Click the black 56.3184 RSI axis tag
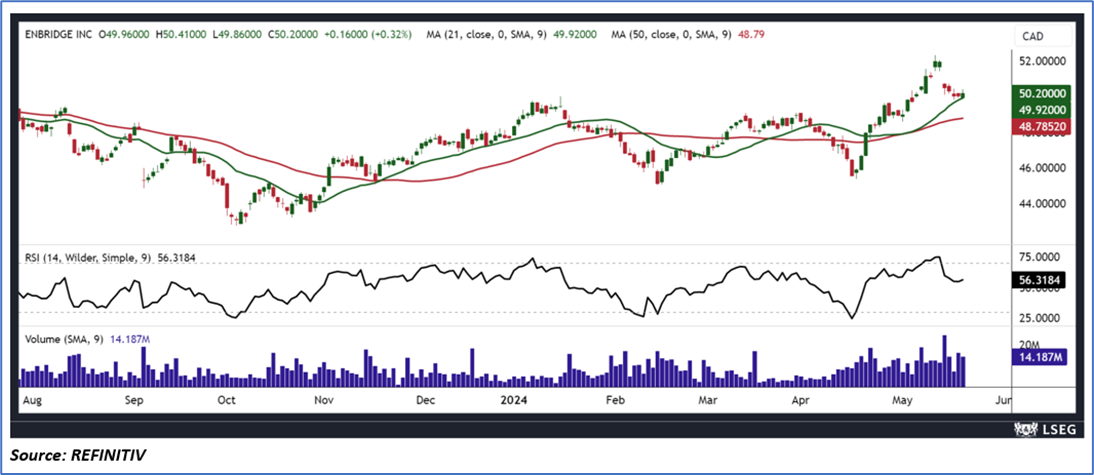1094x475 pixels. point(1037,280)
